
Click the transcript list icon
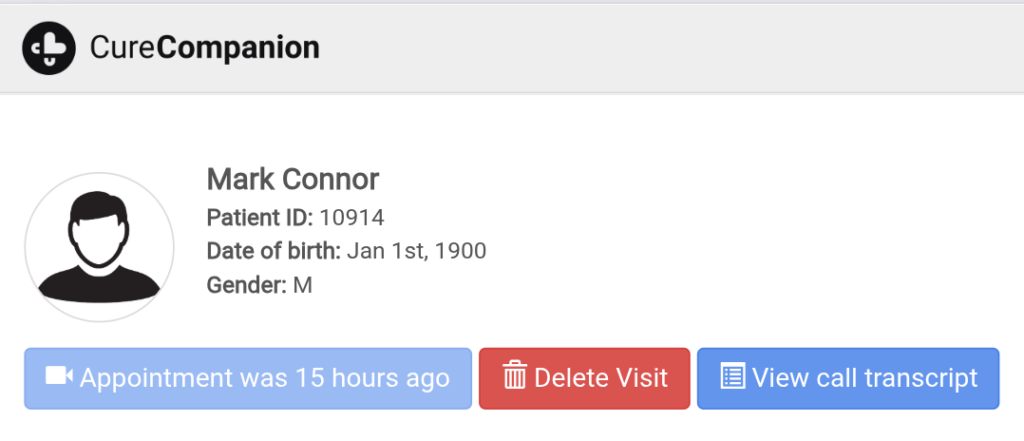[x=733, y=377]
